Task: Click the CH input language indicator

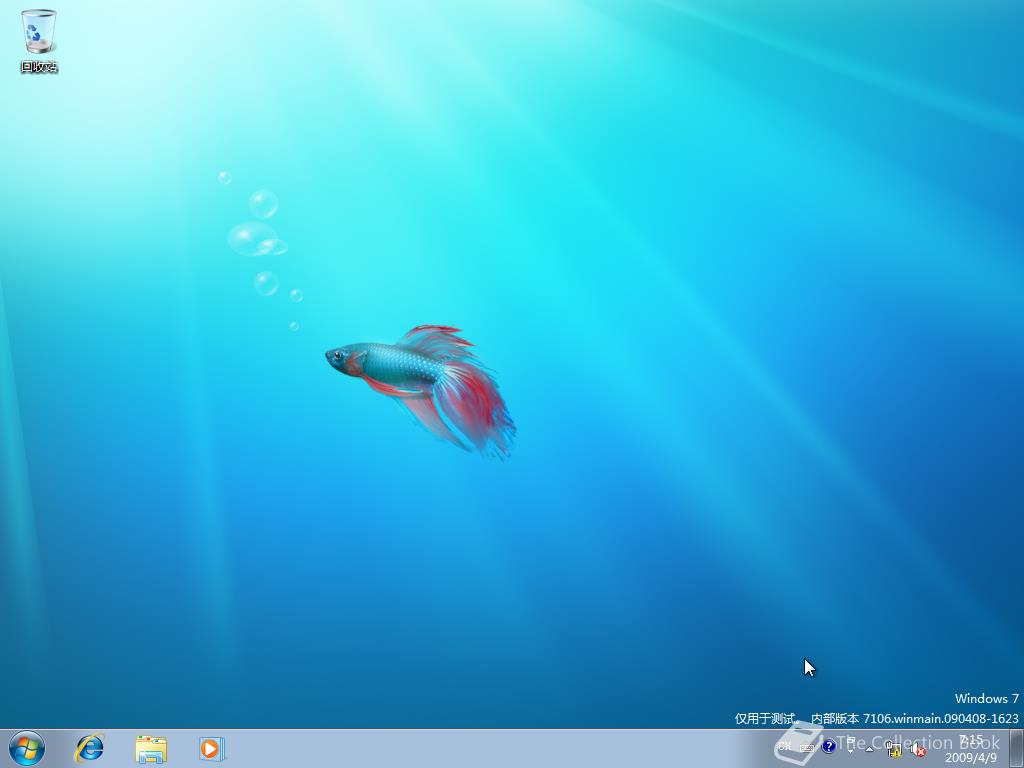Action: (784, 746)
